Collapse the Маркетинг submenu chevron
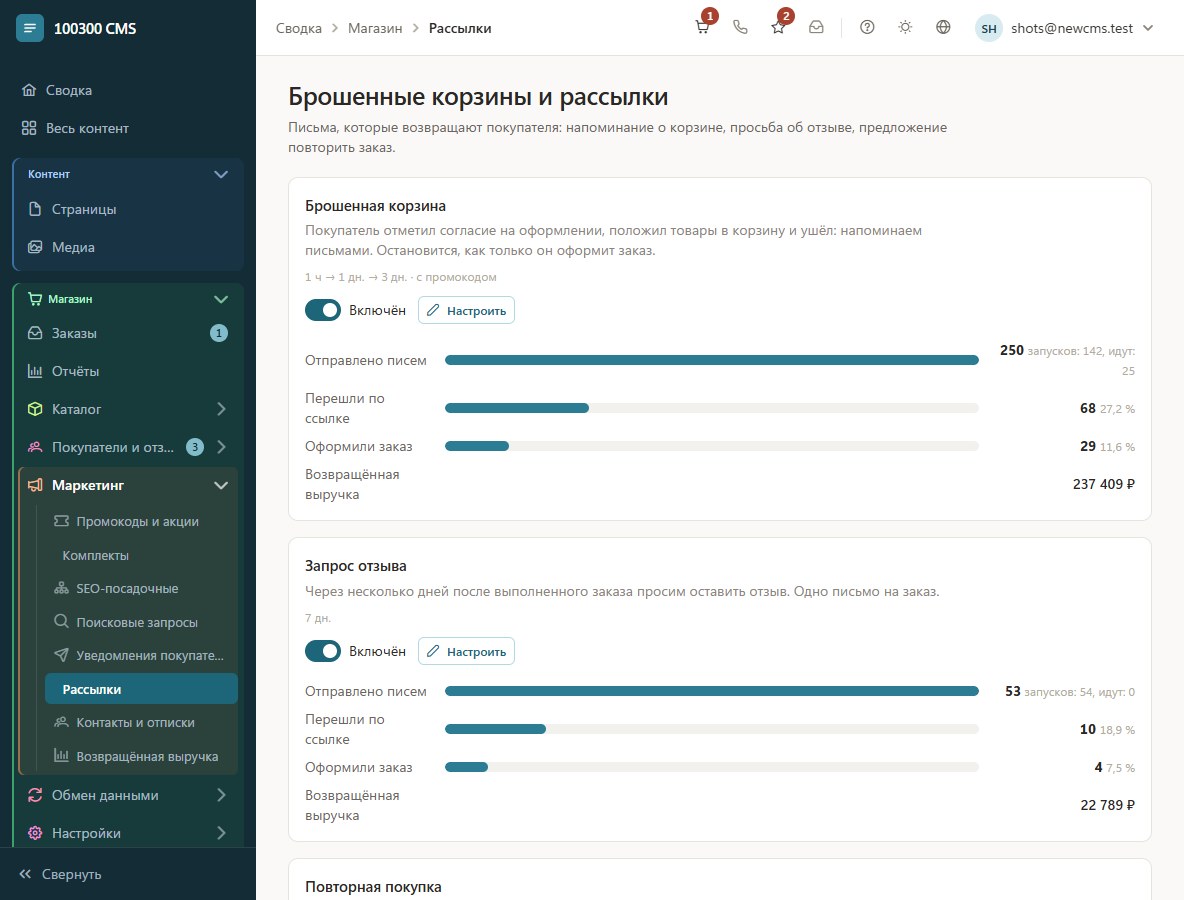This screenshot has height=900, width=1184. [x=220, y=485]
